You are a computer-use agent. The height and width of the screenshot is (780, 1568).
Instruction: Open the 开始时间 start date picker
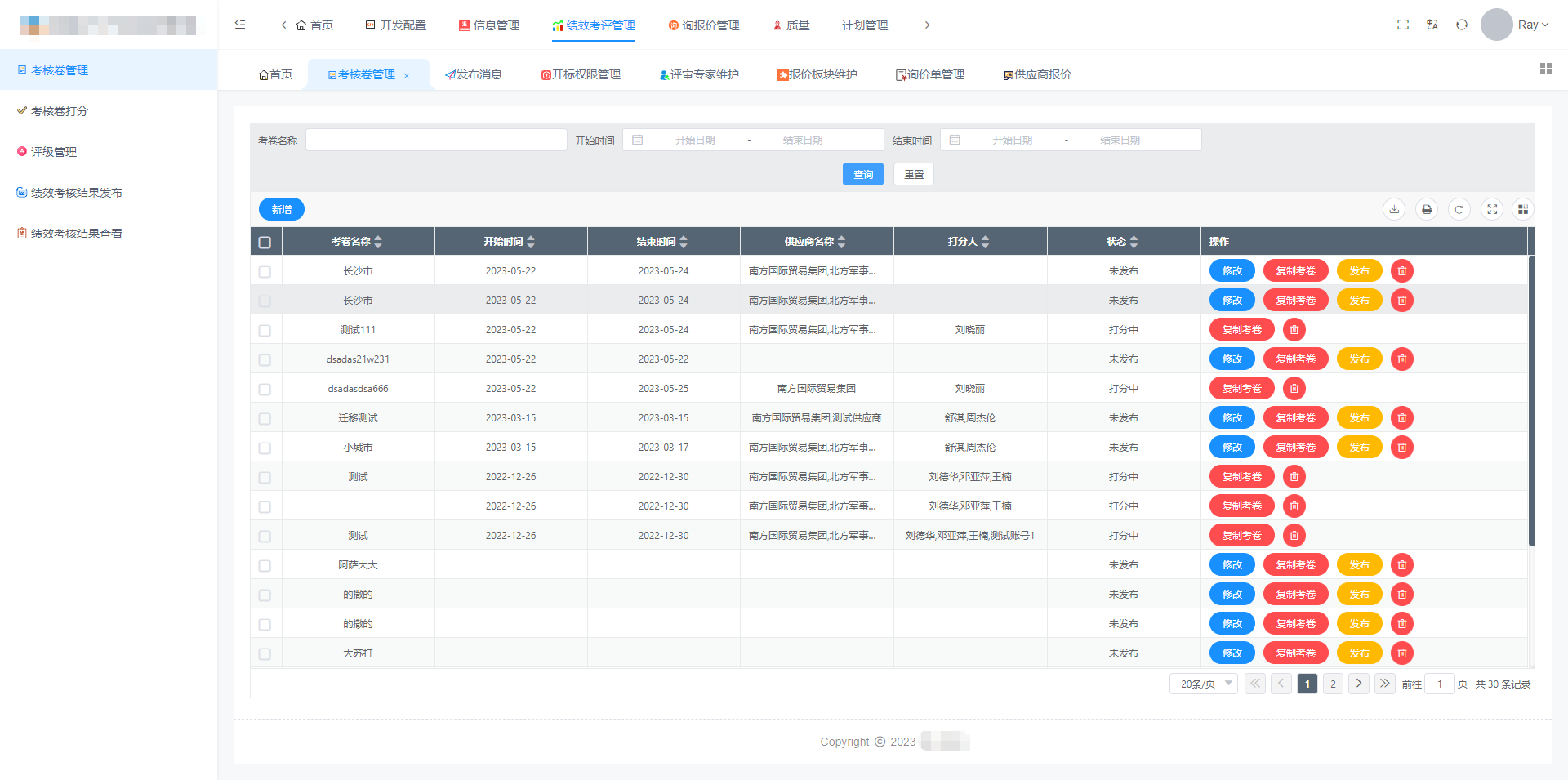pos(695,140)
